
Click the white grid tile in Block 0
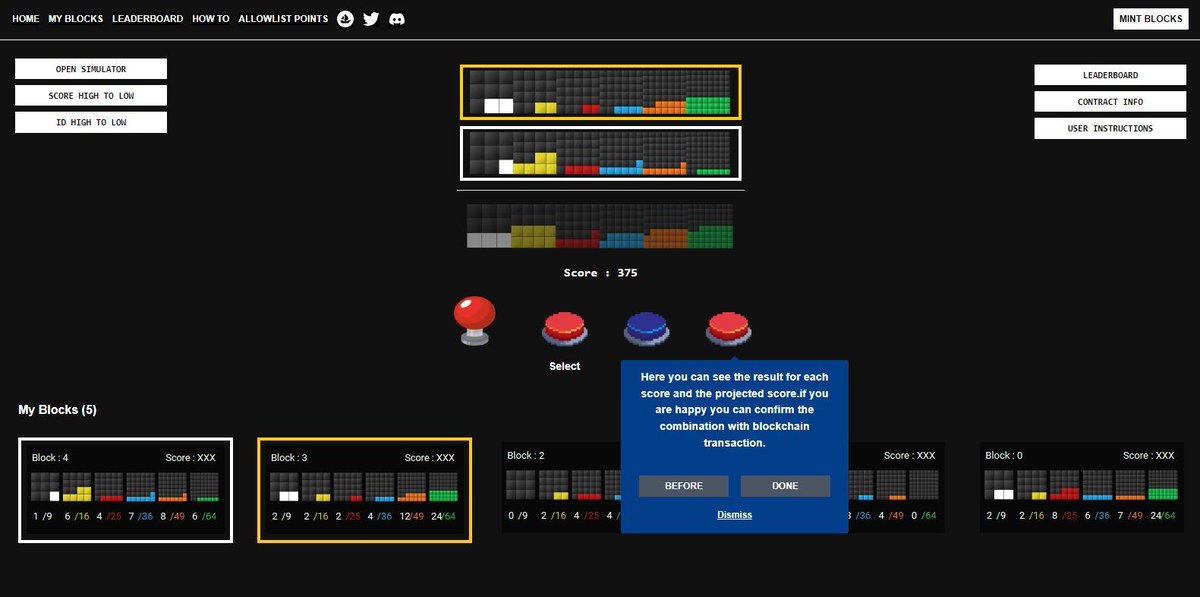pos(1000,485)
